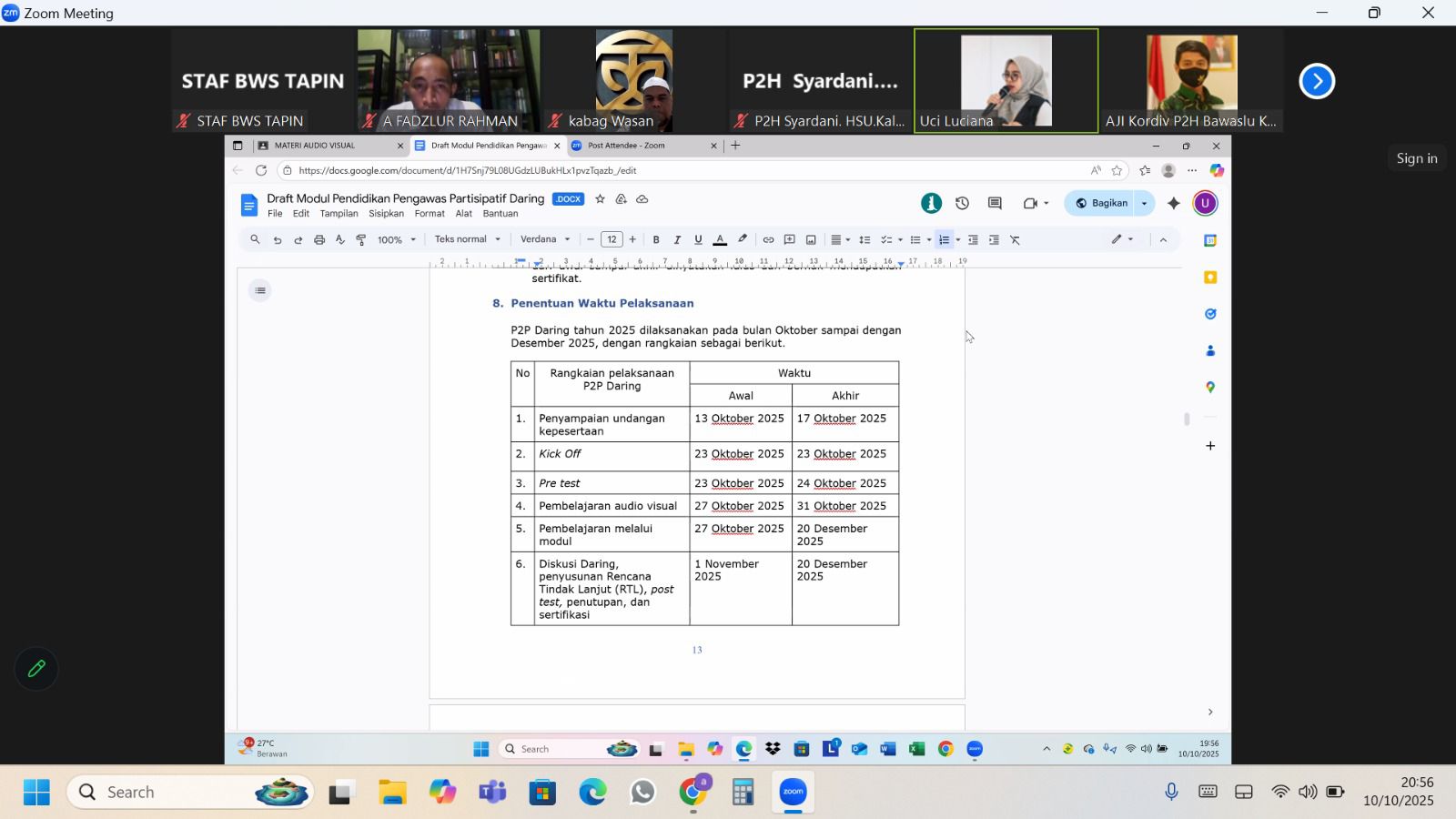This screenshot has width=1456, height=819.
Task: Open the comments history icon
Action: coord(995,204)
